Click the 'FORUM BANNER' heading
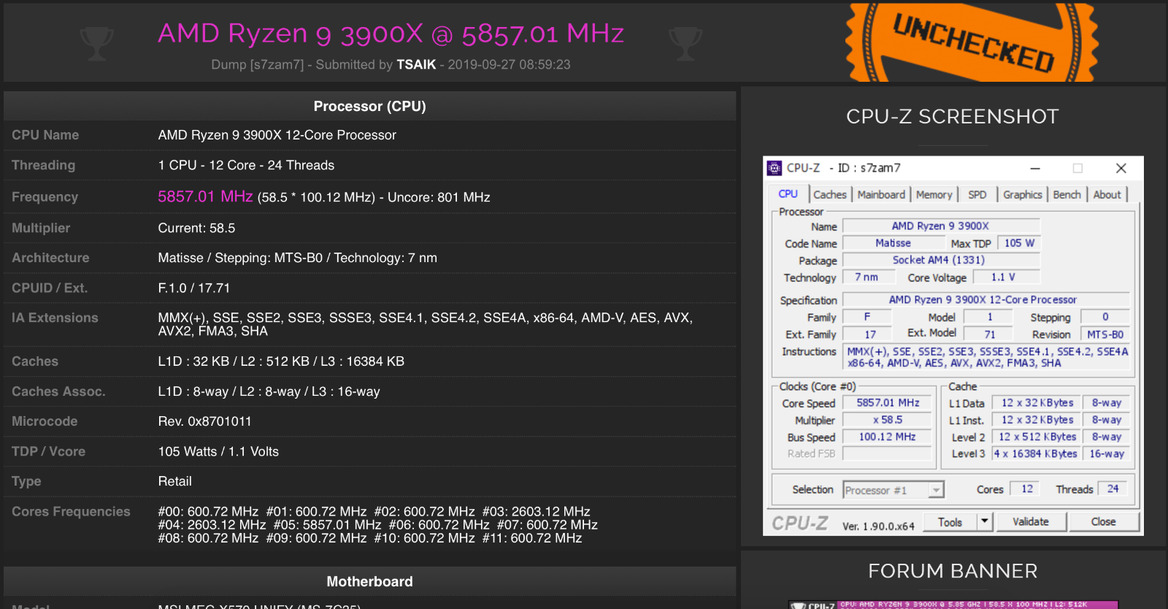Viewport: 1168px width, 609px height. point(952,571)
